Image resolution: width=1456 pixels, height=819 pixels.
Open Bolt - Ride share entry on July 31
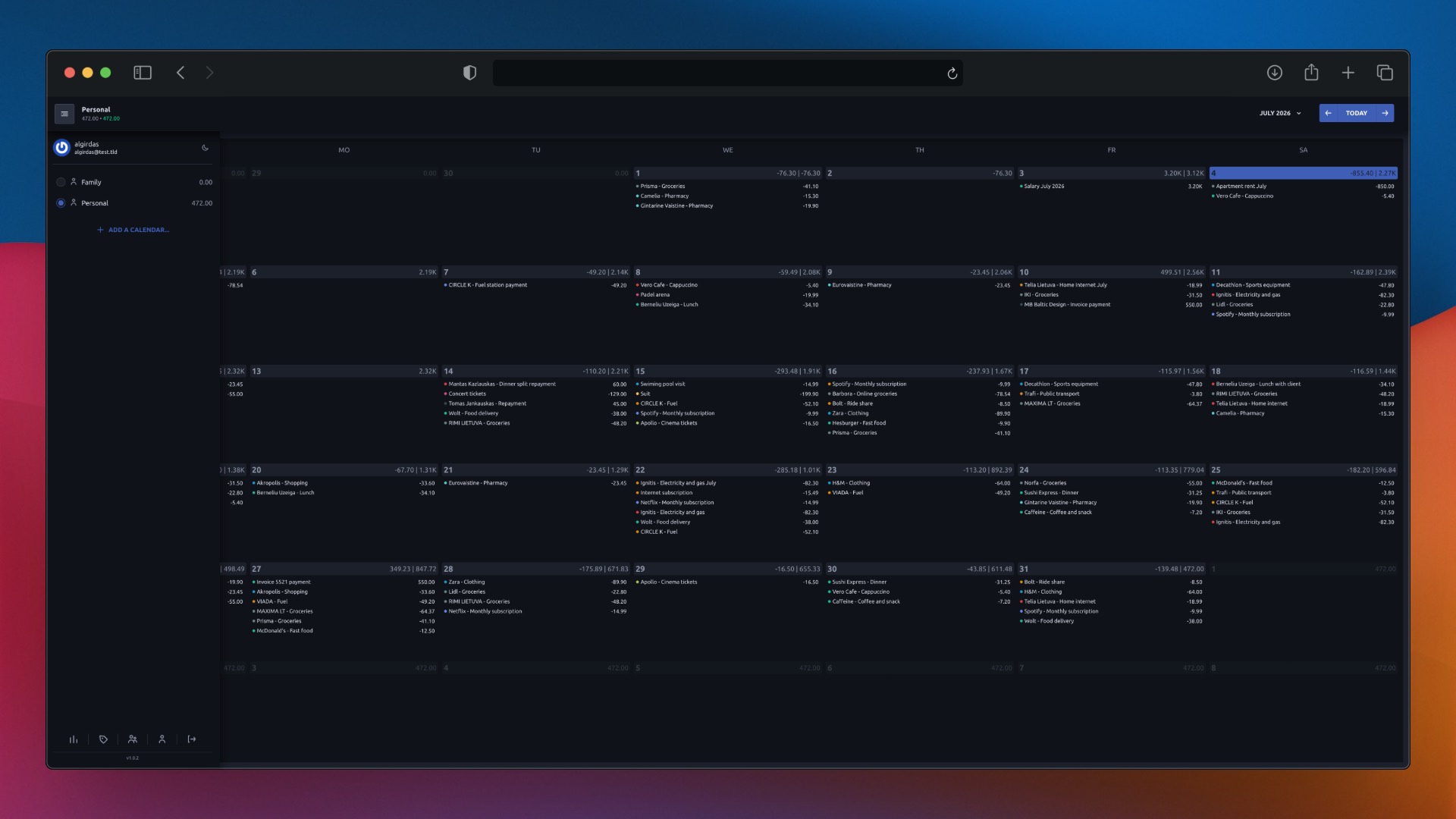pos(1111,582)
